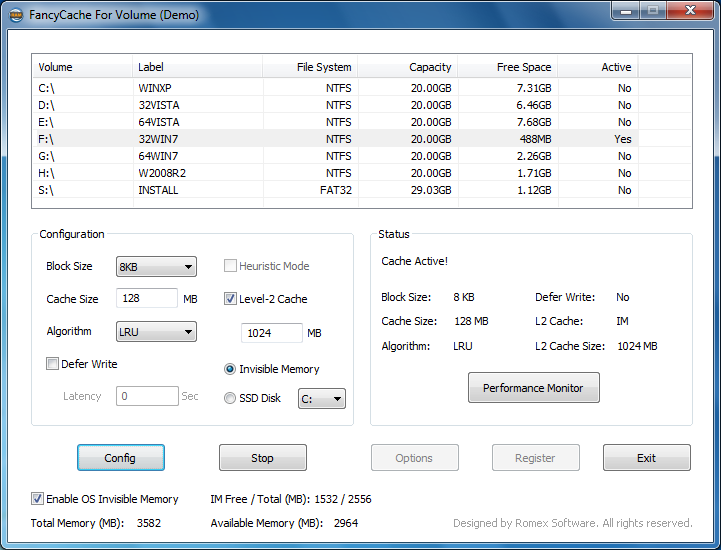Viewport: 721px width, 550px height.
Task: Expand the Algorithm LRU dropdown
Action: [156, 332]
